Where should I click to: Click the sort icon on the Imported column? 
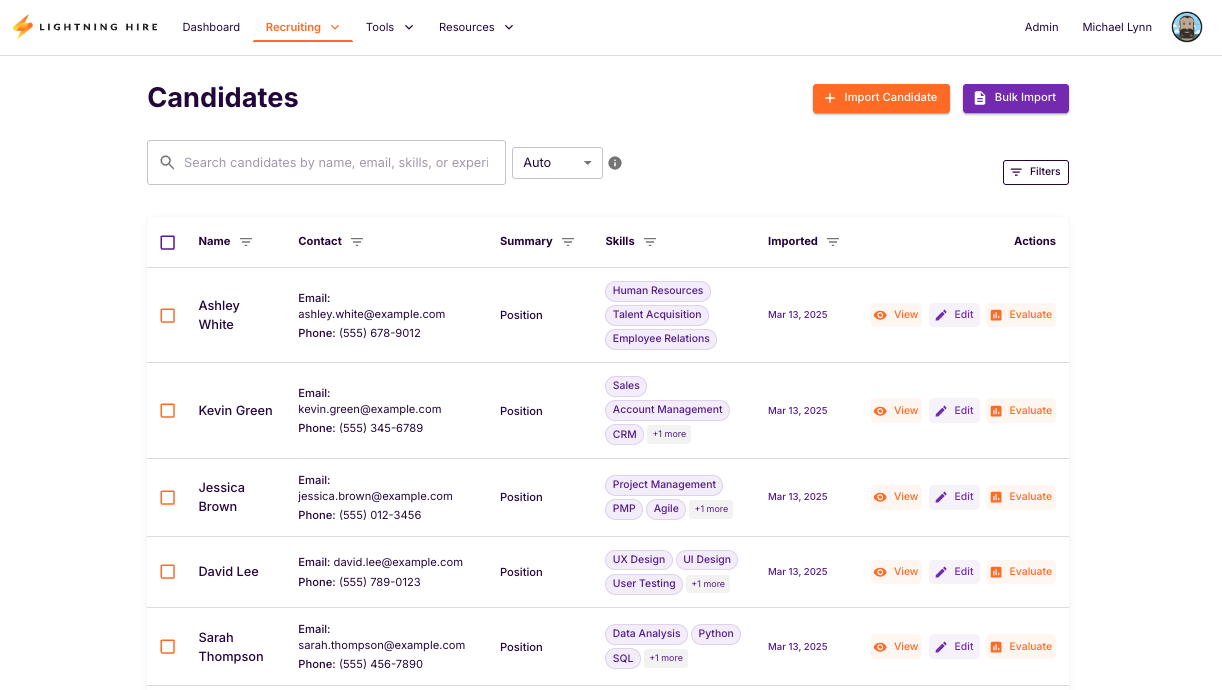831,241
